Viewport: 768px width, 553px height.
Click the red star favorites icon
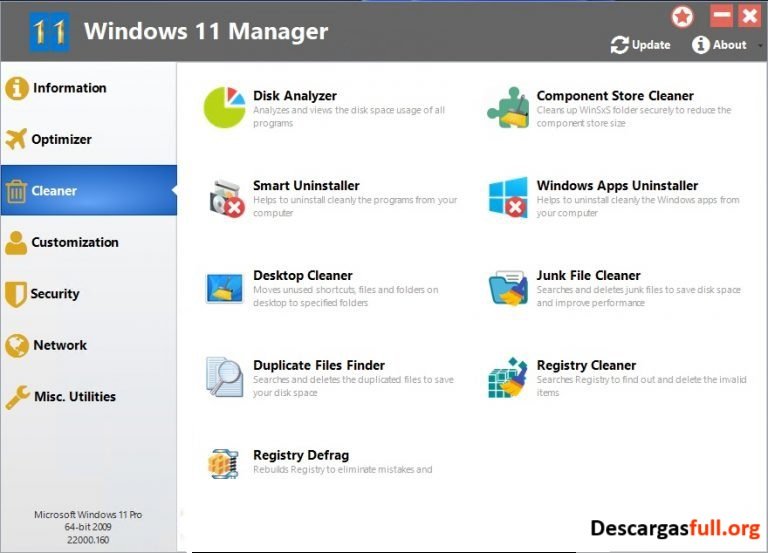tap(682, 17)
